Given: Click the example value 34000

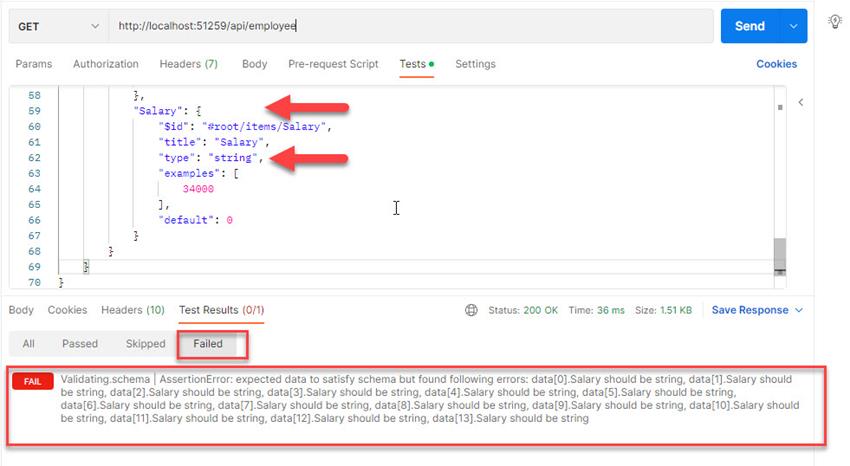Looking at the screenshot, I should [198, 189].
